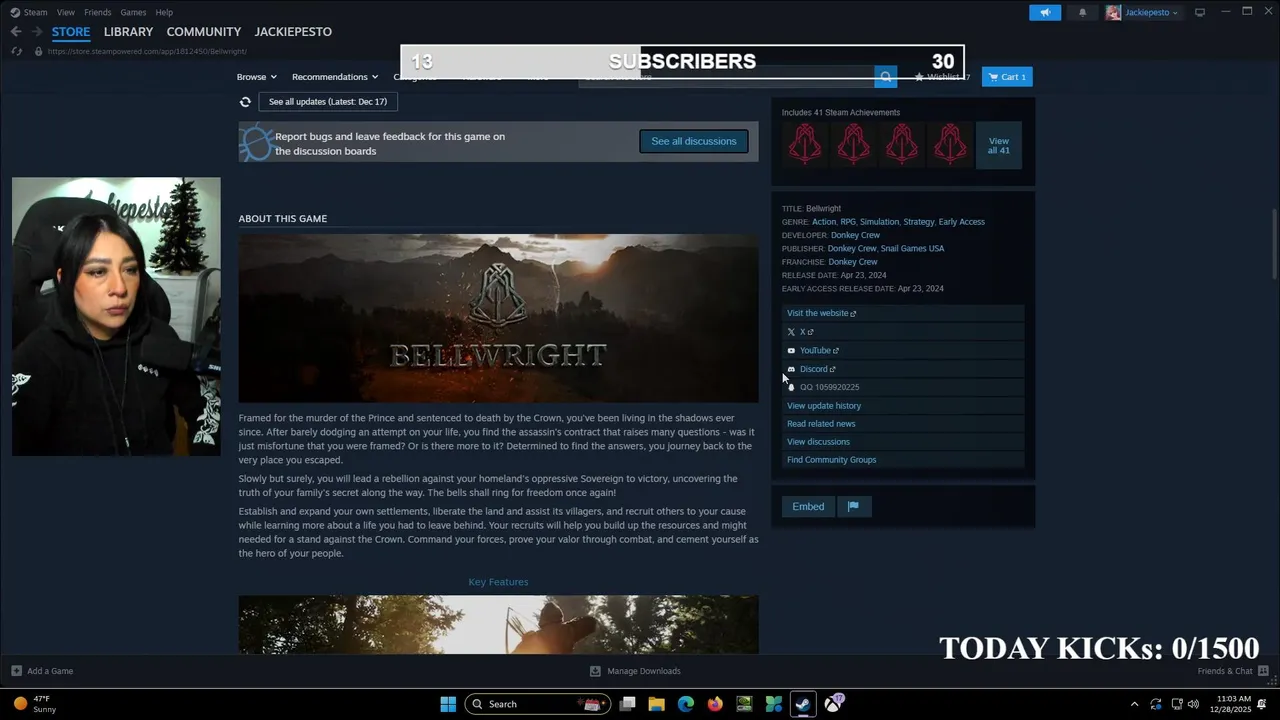This screenshot has height=720, width=1280.
Task: Click See all updates (Latest: Dec 17)
Action: (x=328, y=102)
